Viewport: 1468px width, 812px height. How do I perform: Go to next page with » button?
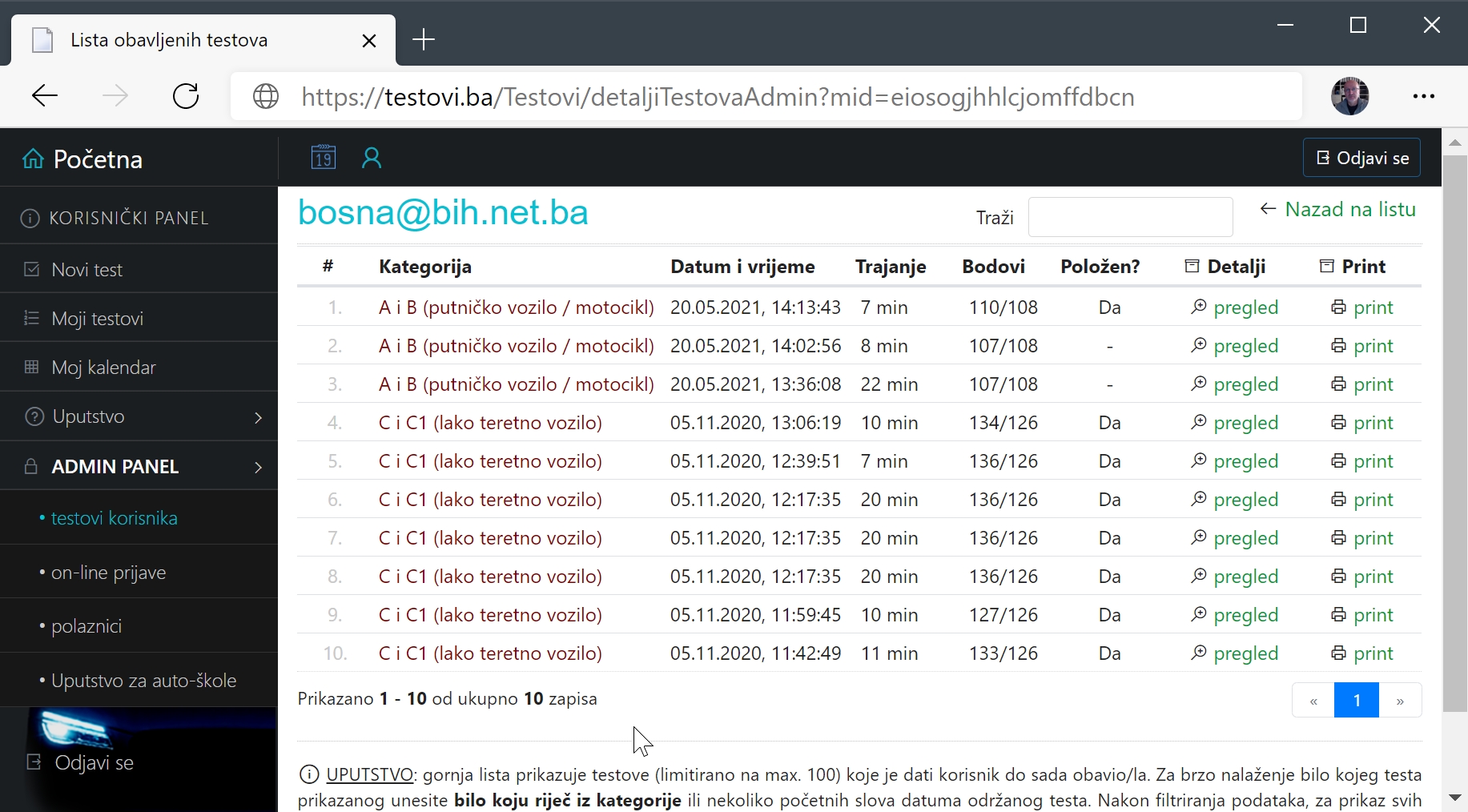tap(1400, 701)
